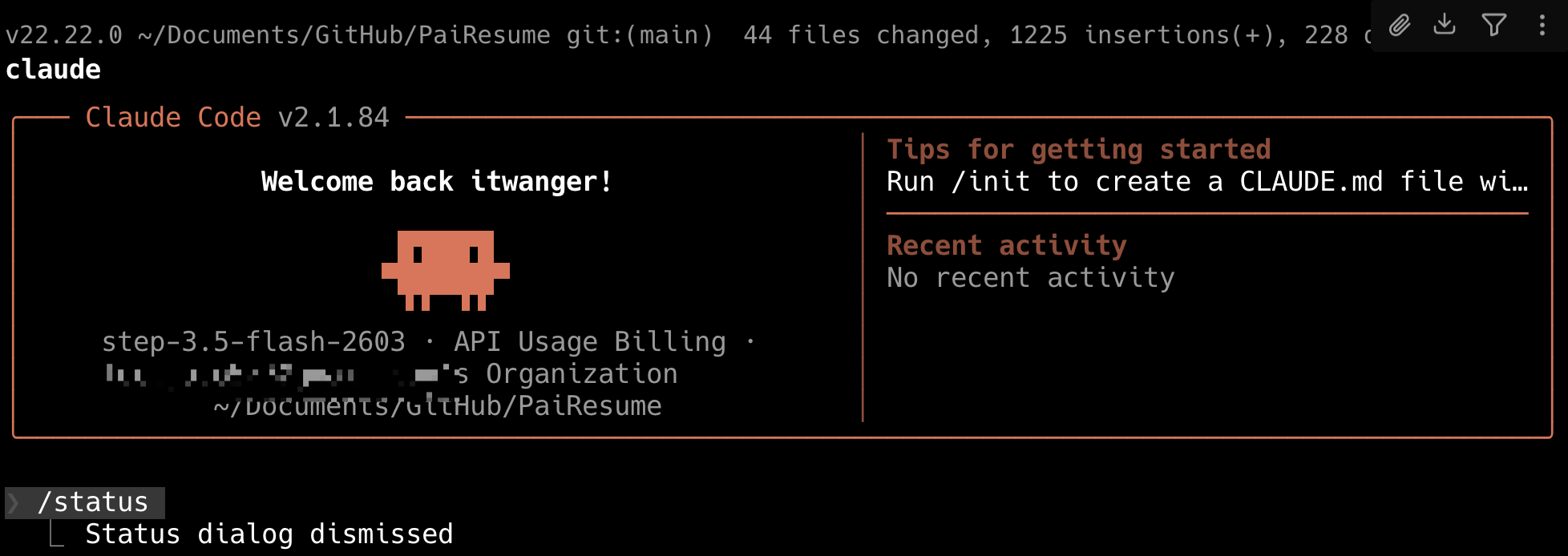Viewport: 1568px width, 556px height.
Task: Click the download icon in the toolbar
Action: [1445, 25]
